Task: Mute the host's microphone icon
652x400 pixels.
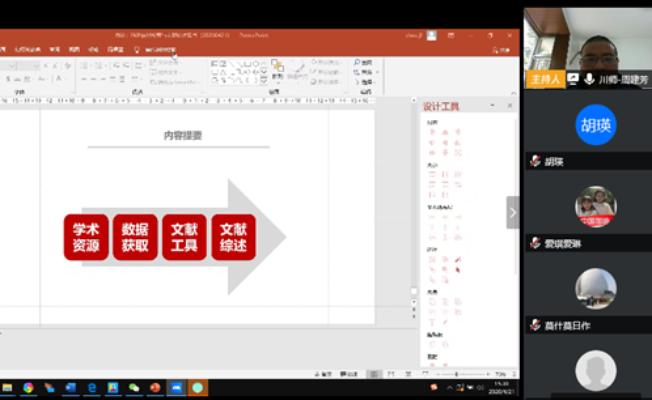Action: tap(589, 79)
